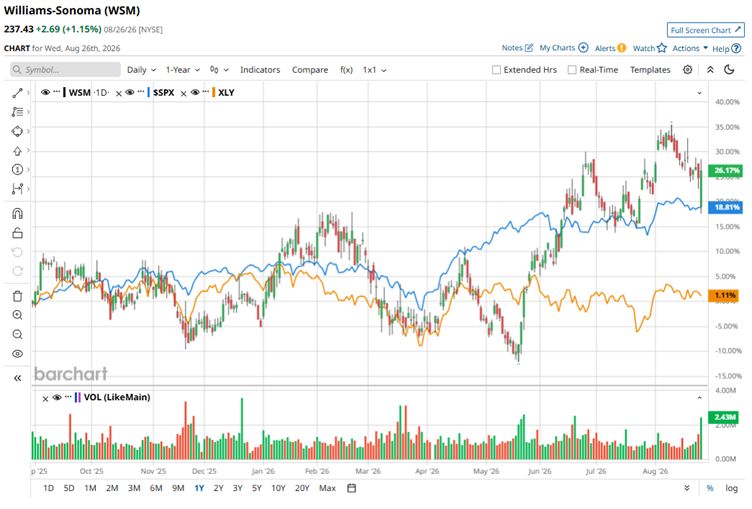Add to Watch list star icon
Screen dimensions: 752x509
[662, 48]
